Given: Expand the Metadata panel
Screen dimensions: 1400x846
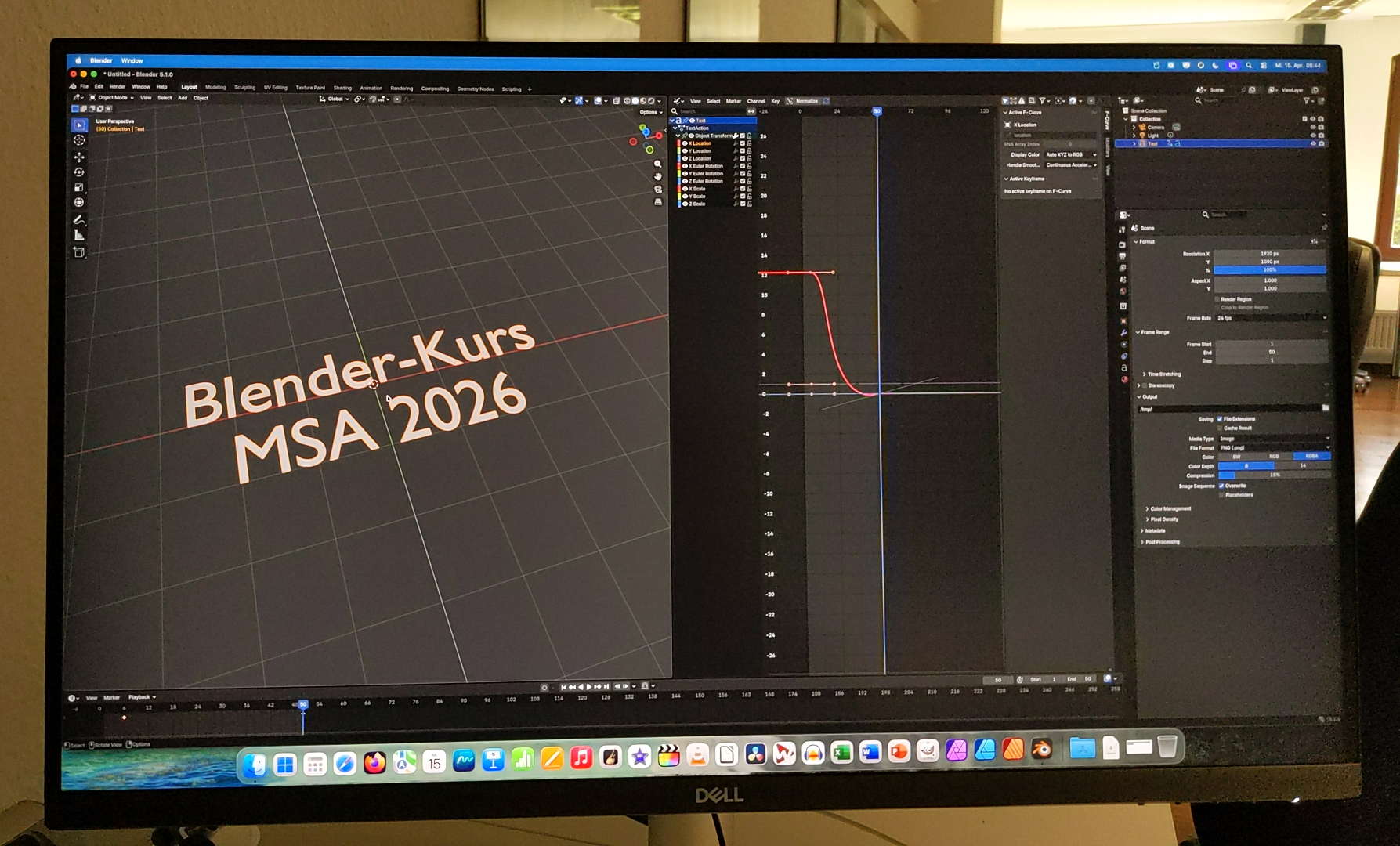Looking at the screenshot, I should (1152, 531).
